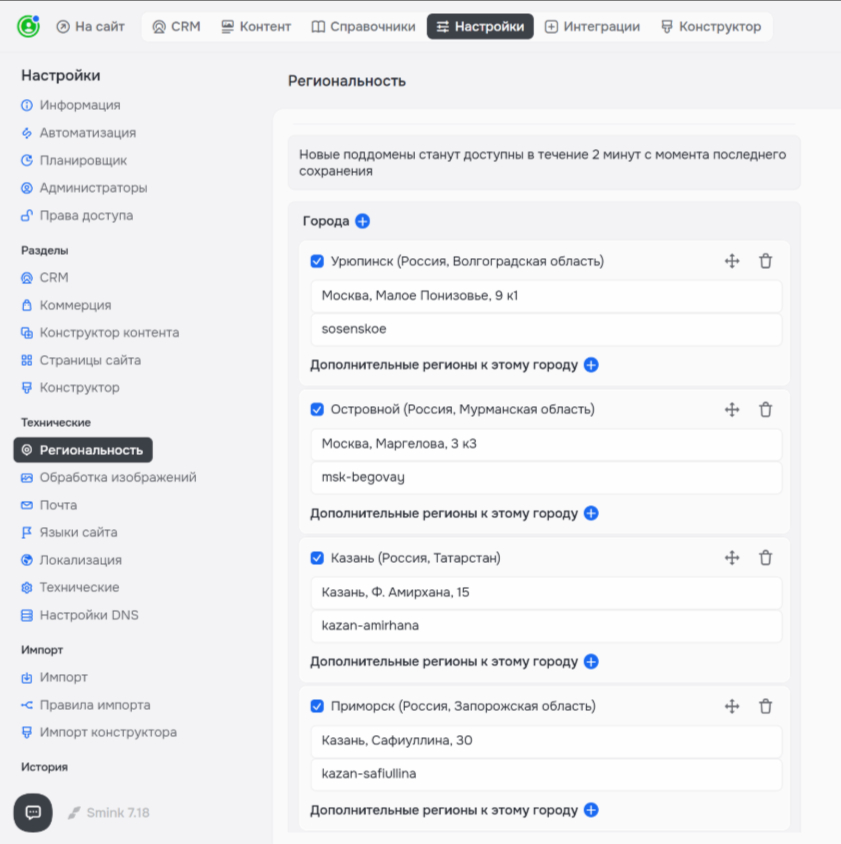Toggle the Островной city checkbox
Image resolution: width=841 pixels, height=844 pixels.
tap(317, 410)
